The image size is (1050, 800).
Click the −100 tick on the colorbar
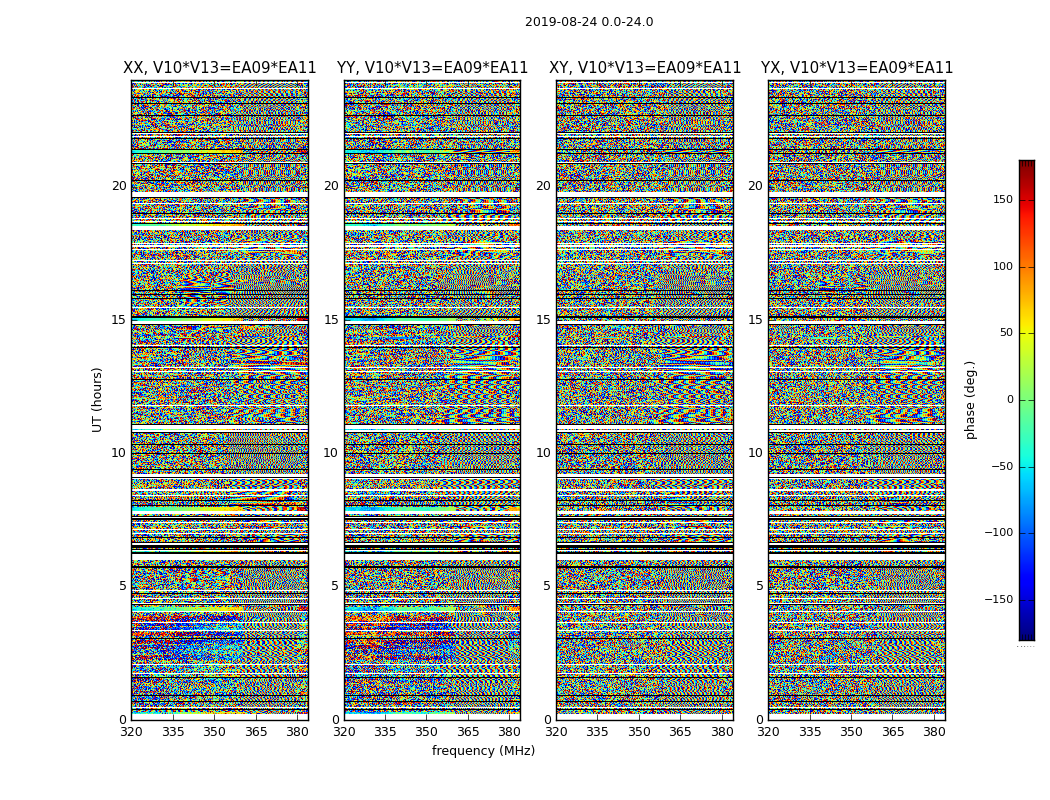pyautogui.click(x=999, y=532)
